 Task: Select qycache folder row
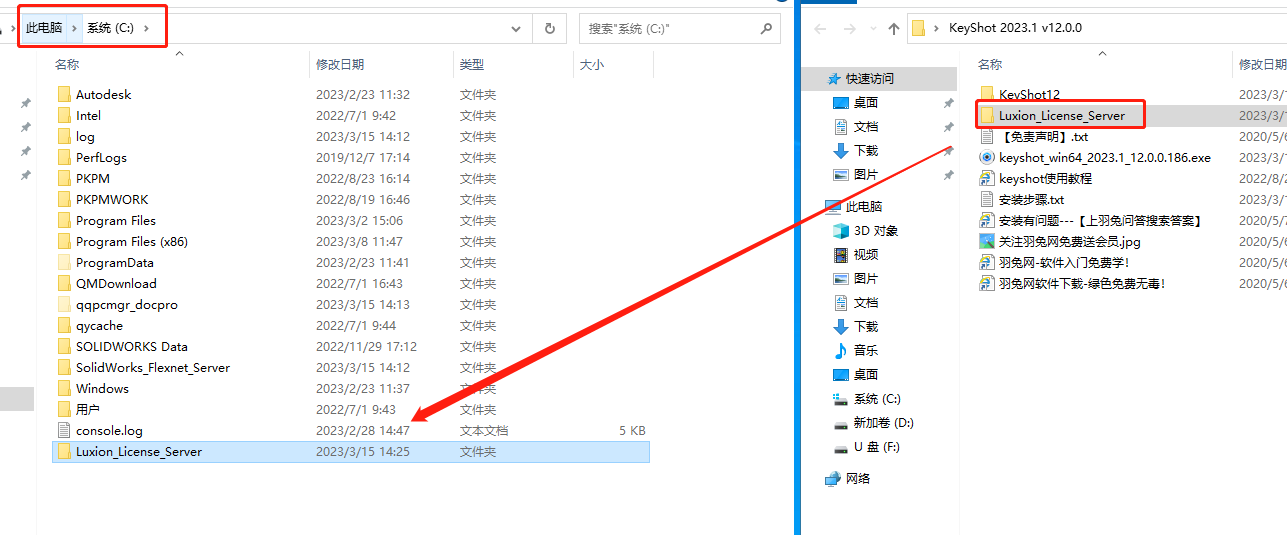[350, 325]
